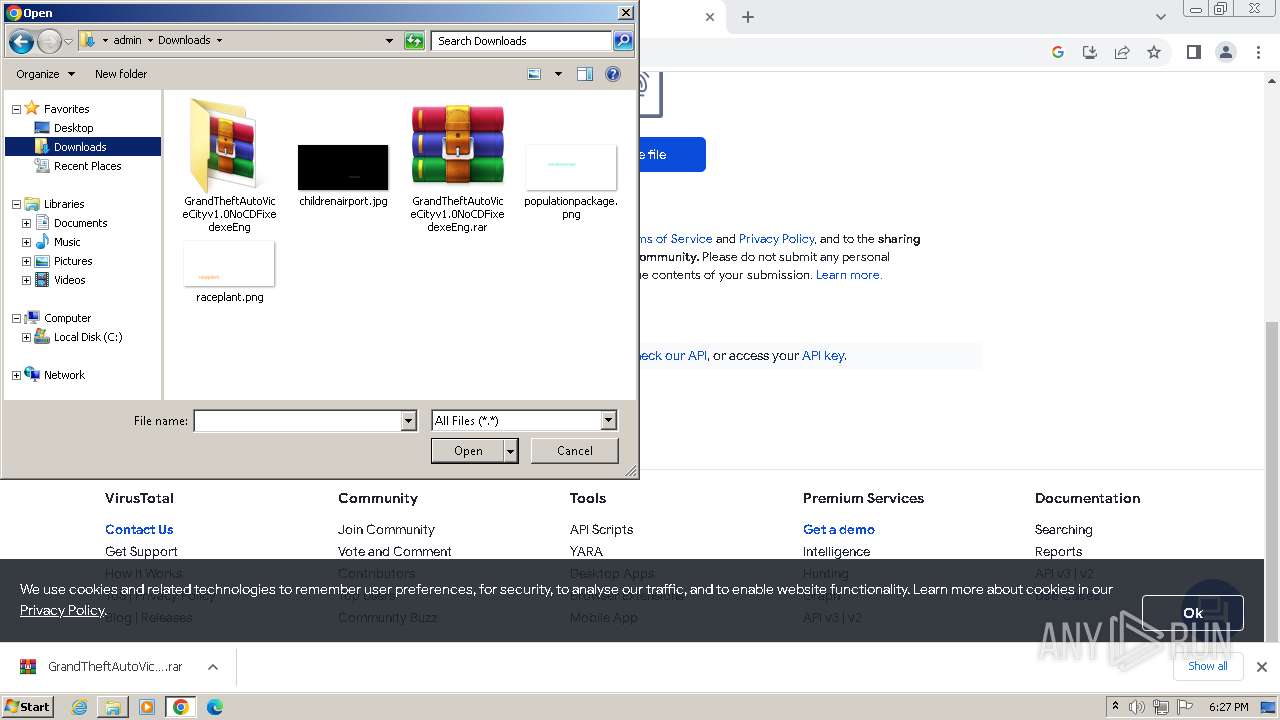Click Show all downloads button
This screenshot has height=720, width=1280.
1208,666
